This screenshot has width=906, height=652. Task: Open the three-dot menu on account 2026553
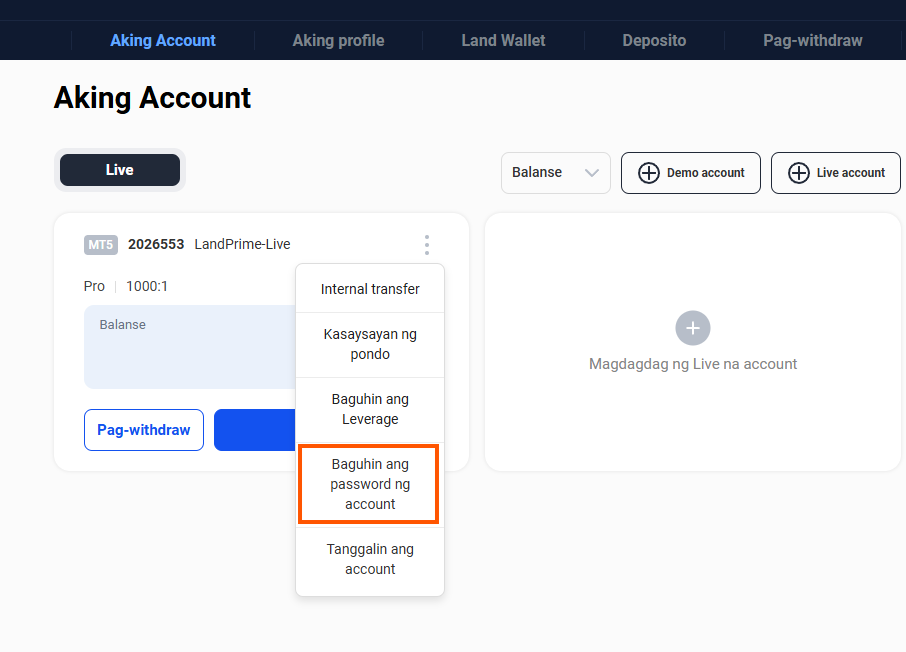tap(427, 245)
